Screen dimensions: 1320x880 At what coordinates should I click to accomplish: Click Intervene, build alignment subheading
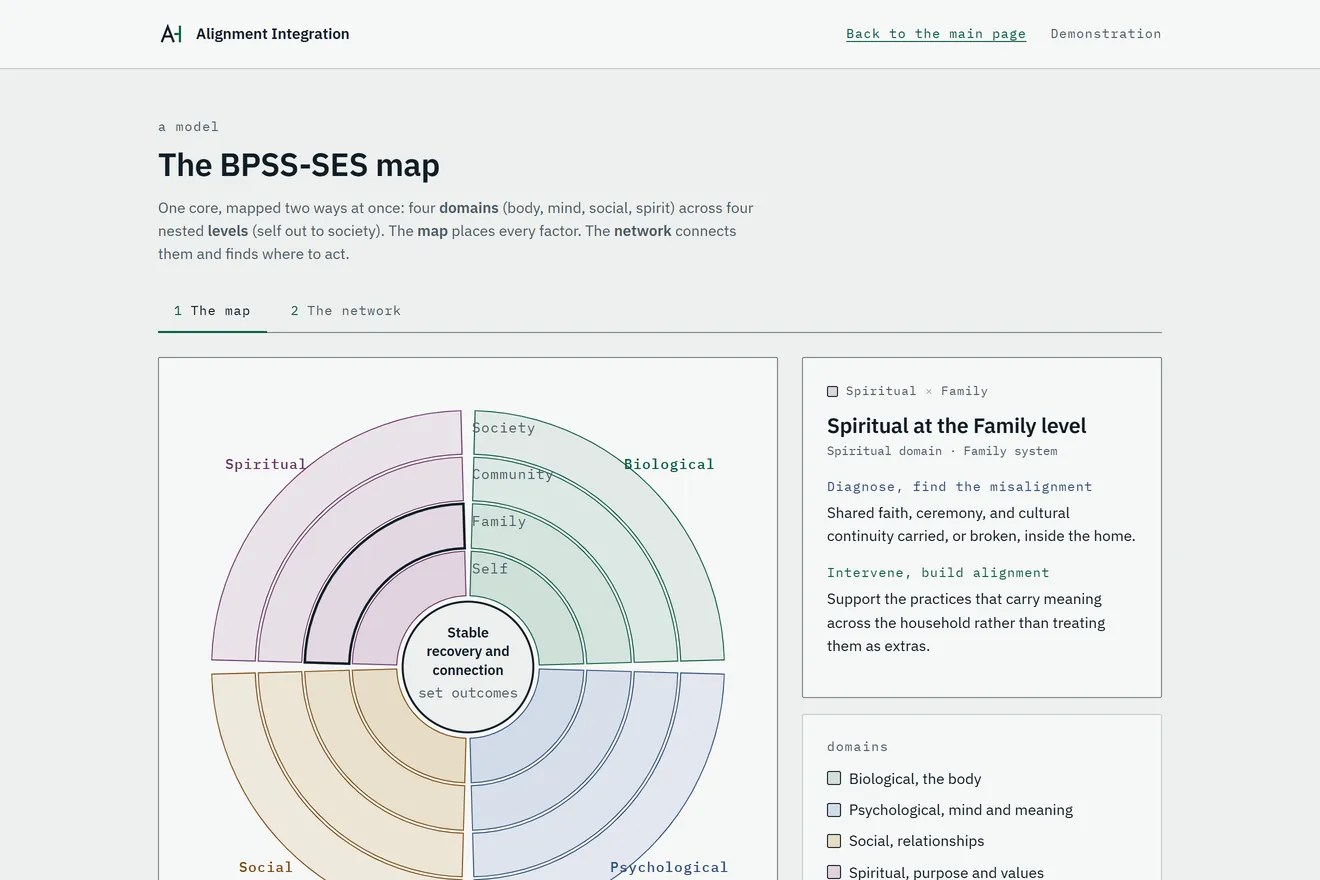pyautogui.click(x=938, y=573)
